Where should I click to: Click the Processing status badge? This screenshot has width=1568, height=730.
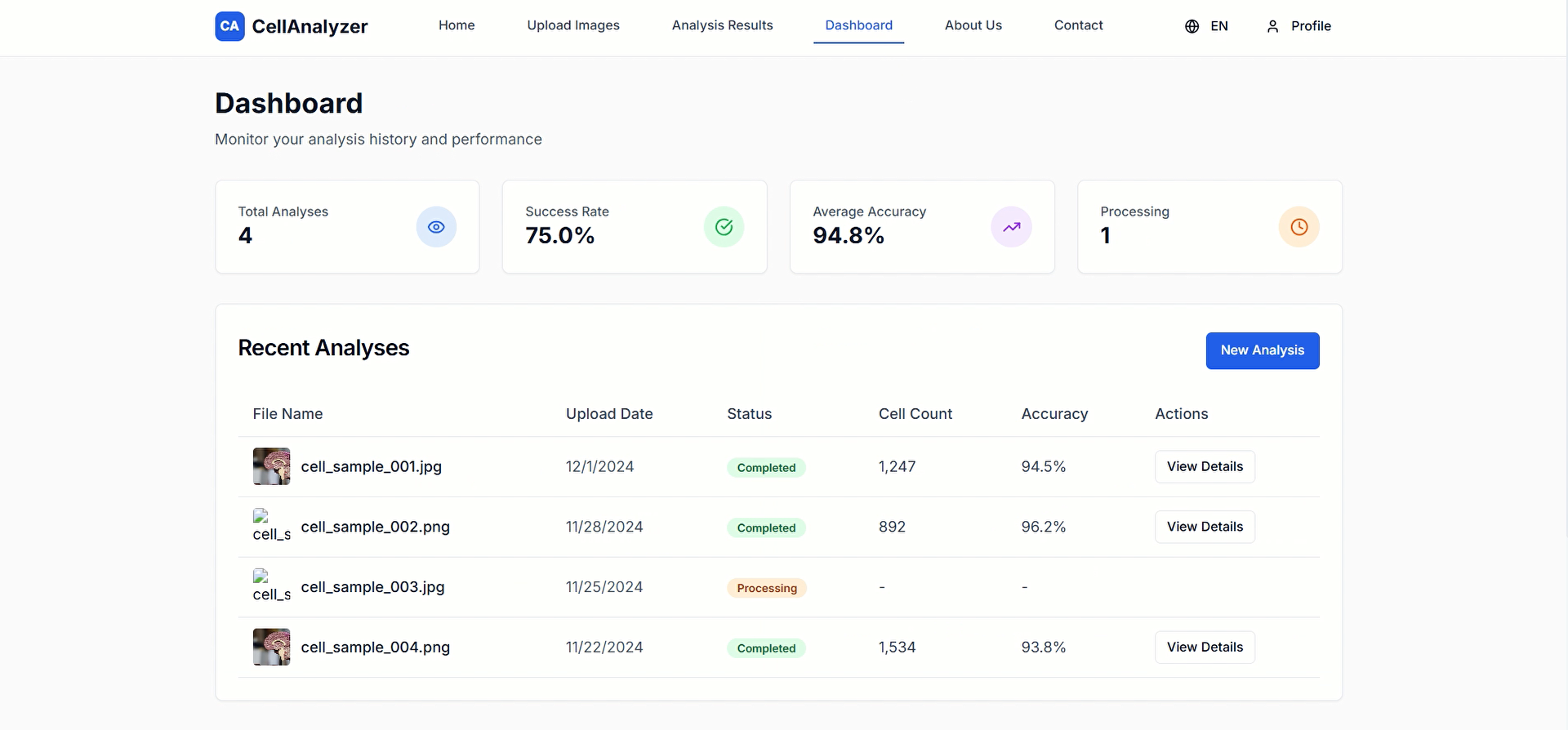[767, 588]
